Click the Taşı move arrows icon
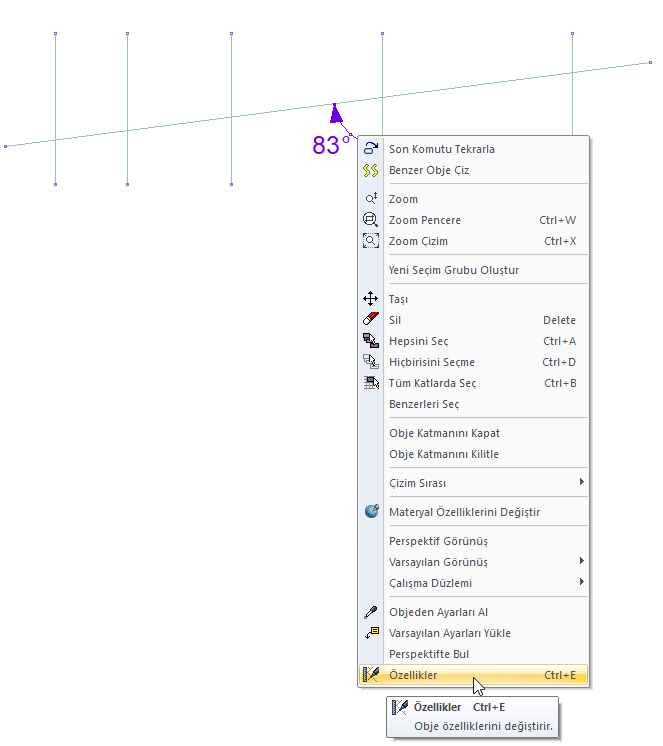This screenshot has height=746, width=663. 370,299
